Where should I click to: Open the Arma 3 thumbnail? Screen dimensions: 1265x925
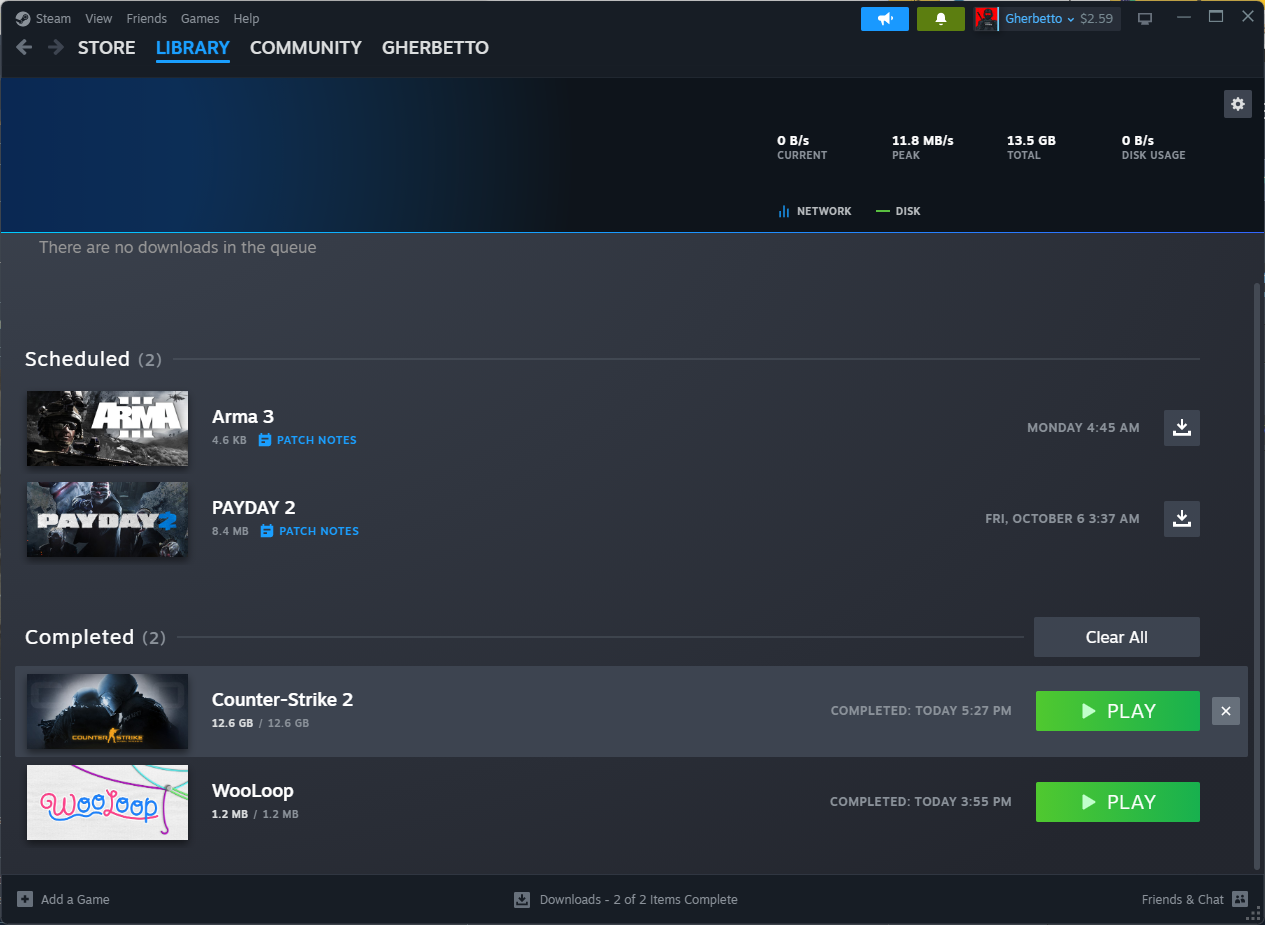(107, 428)
